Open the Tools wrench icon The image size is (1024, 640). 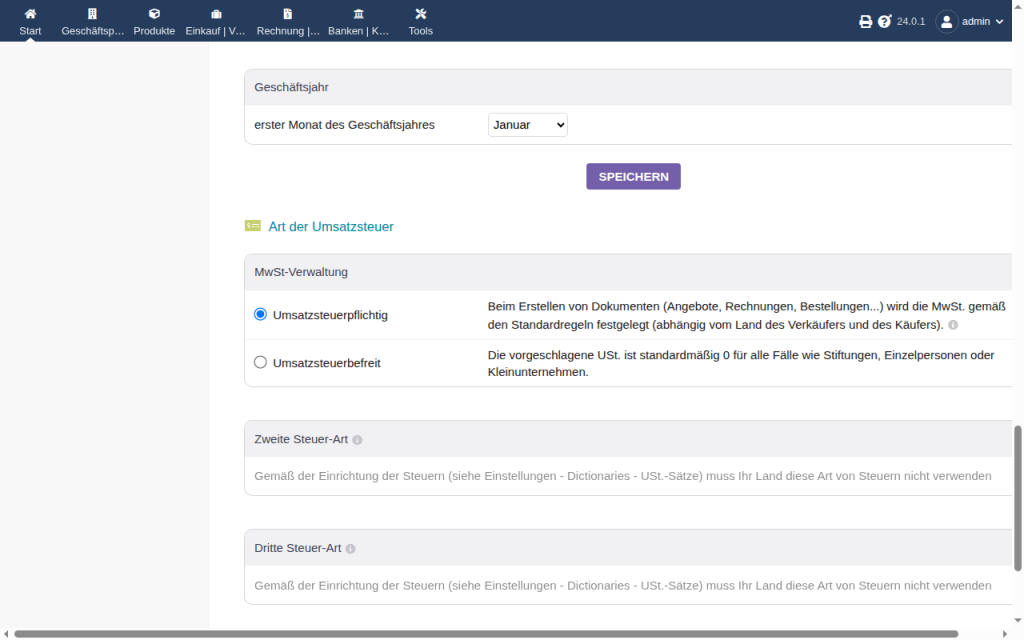pos(421,14)
